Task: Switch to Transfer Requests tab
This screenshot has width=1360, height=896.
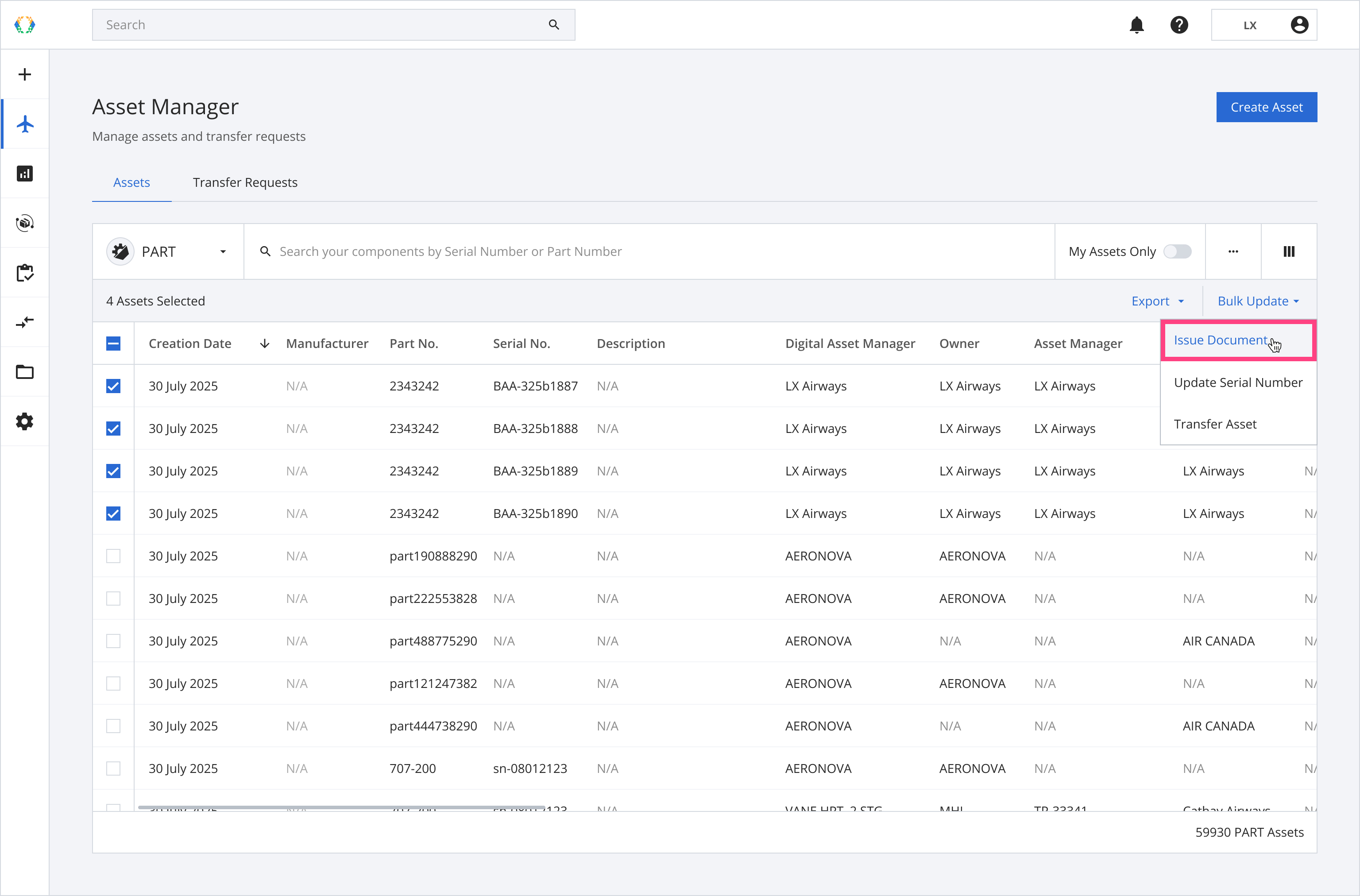Action: point(245,182)
